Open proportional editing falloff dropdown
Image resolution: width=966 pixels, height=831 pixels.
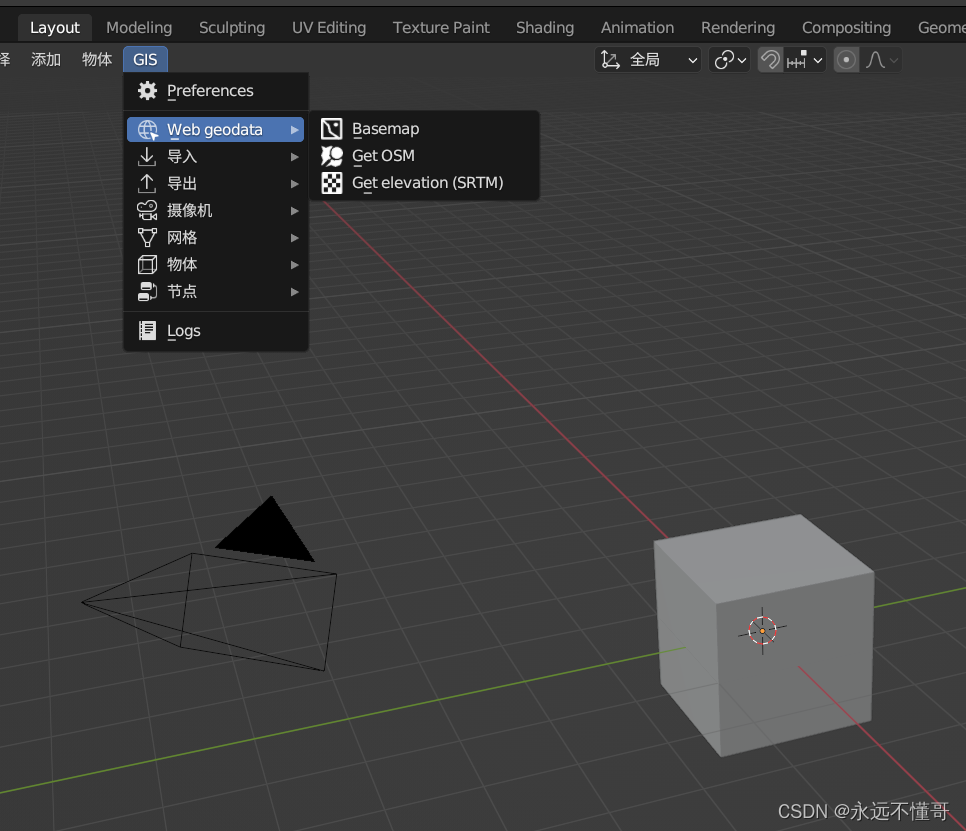point(881,60)
